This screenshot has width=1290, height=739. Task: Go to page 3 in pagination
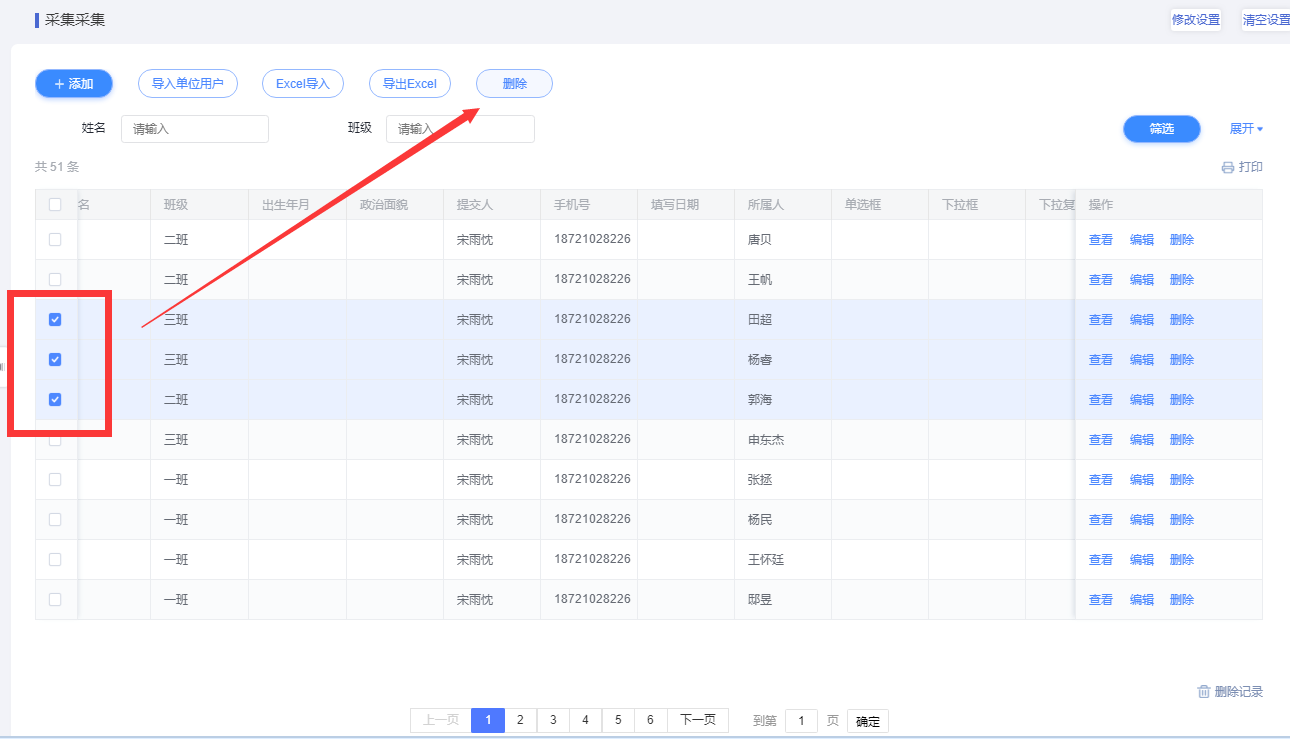(x=553, y=720)
